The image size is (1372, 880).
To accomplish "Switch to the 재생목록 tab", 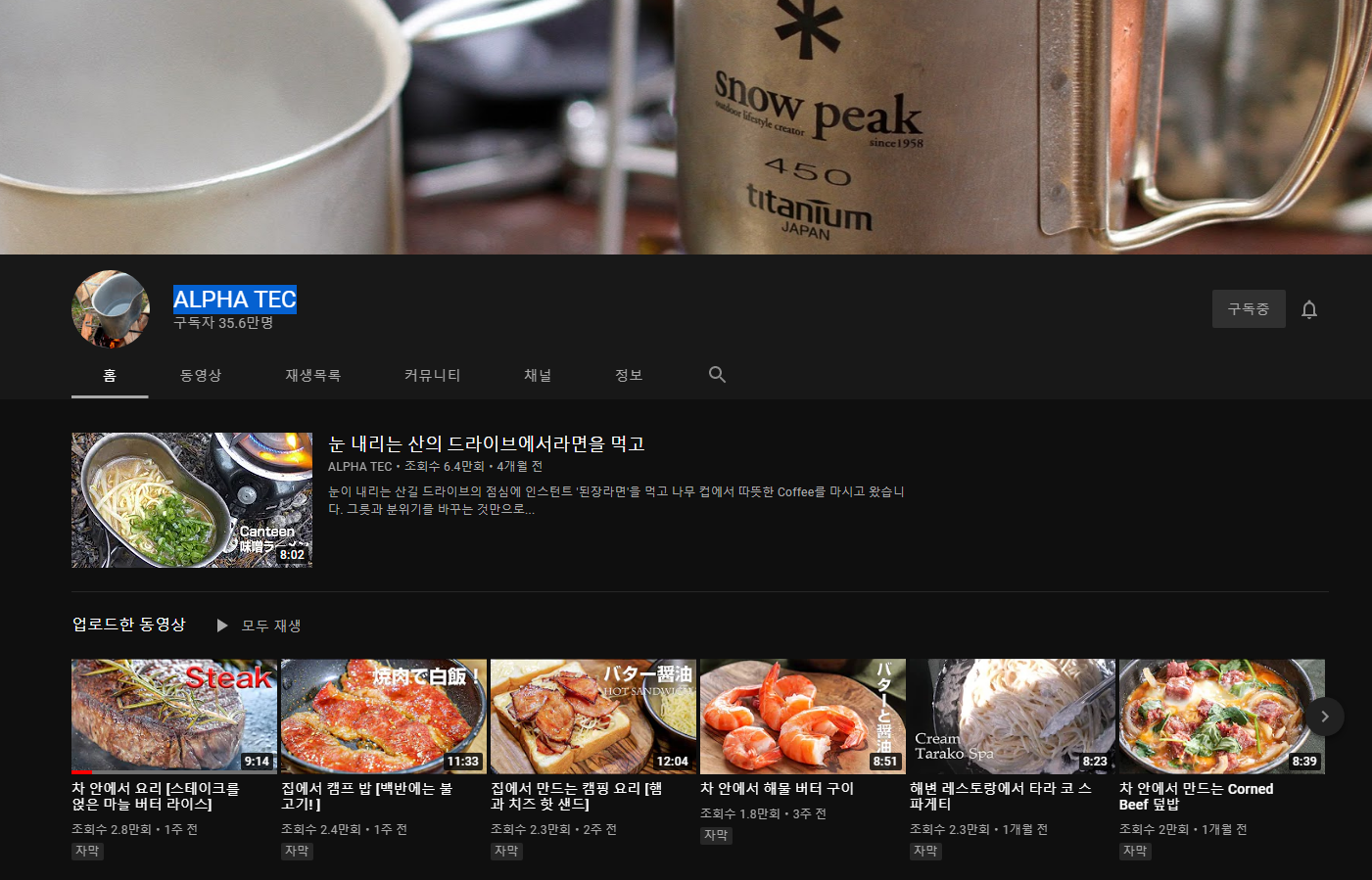I will point(313,376).
